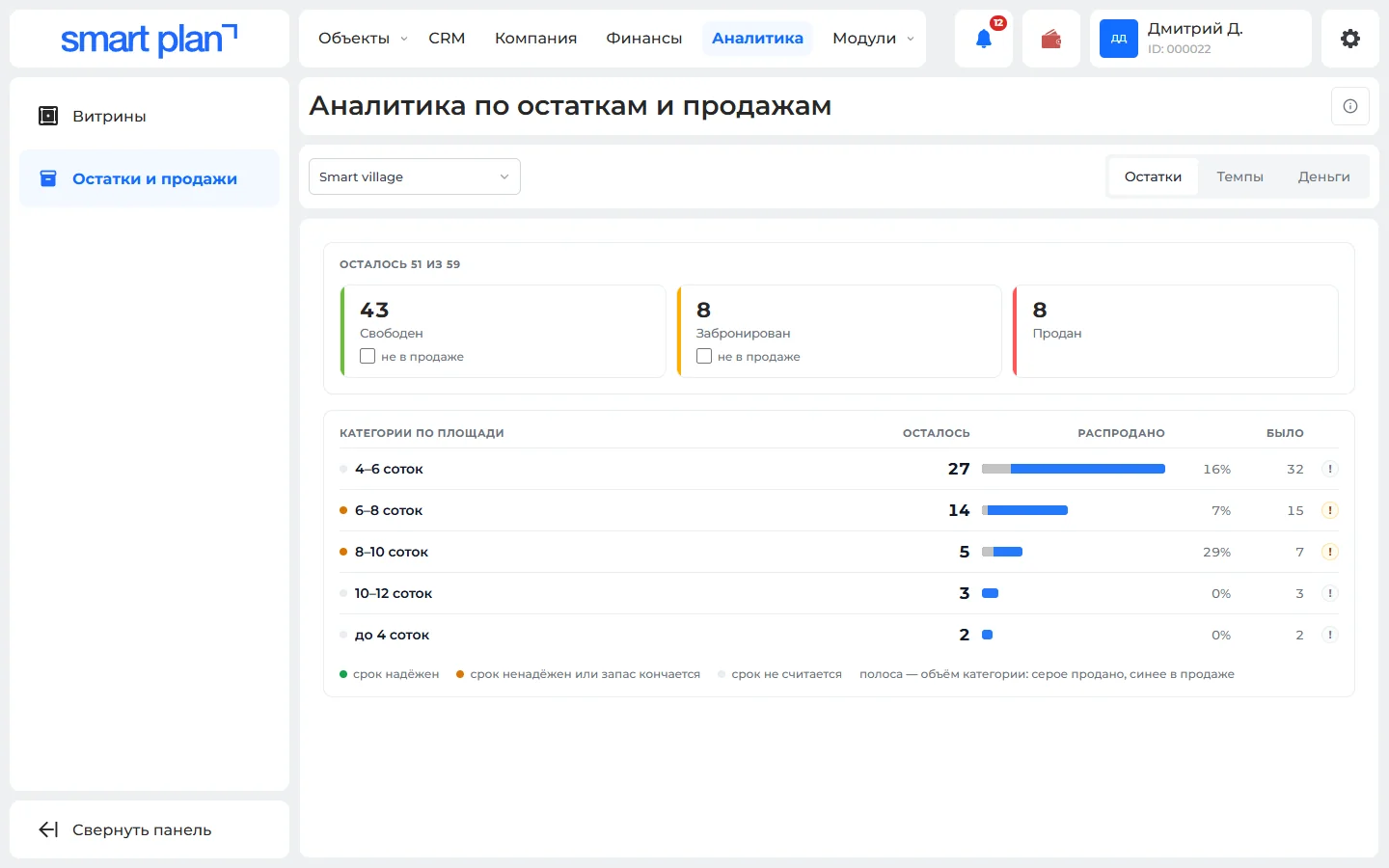Viewport: 1389px width, 868px height.
Task: Click warning icon in 4–6 соток row
Action: (1330, 470)
